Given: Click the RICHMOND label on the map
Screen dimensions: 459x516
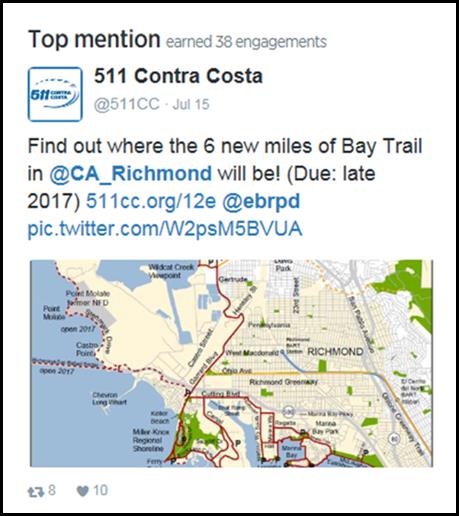Looking at the screenshot, I should [335, 351].
